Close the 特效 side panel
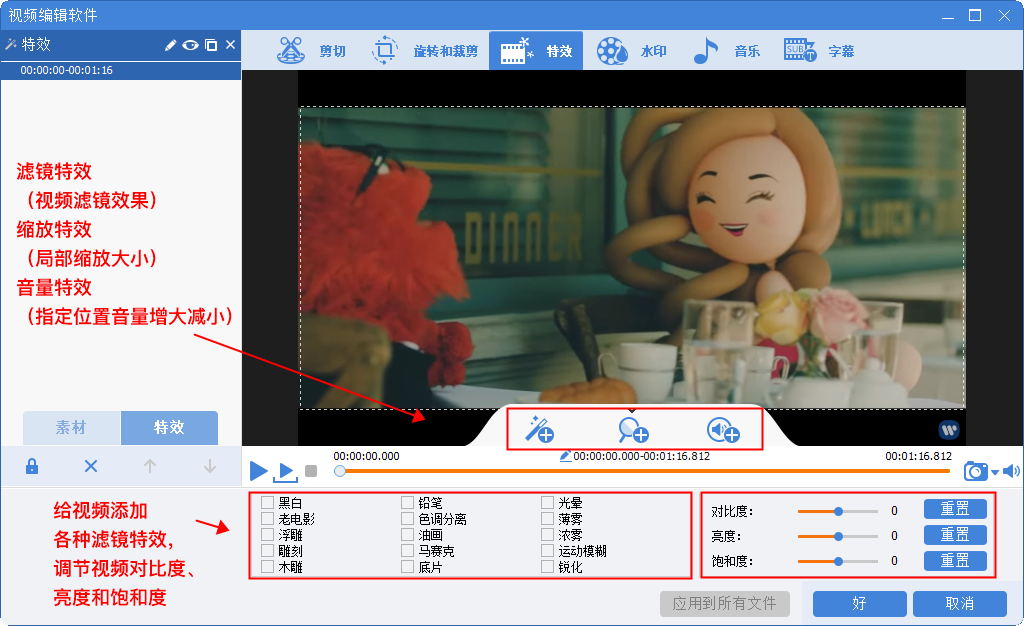Viewport: 1024px width, 626px height. (230, 45)
